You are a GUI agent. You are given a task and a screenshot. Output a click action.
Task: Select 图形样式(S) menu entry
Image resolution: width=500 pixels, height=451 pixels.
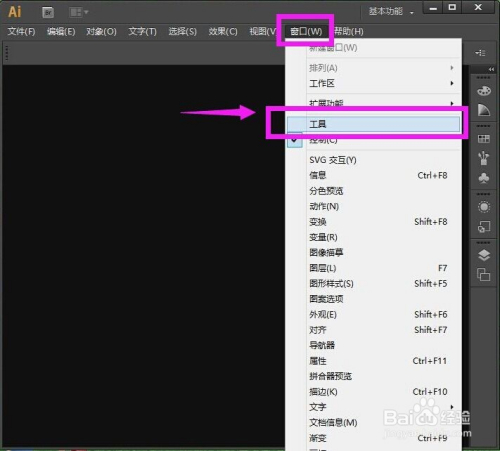373,284
